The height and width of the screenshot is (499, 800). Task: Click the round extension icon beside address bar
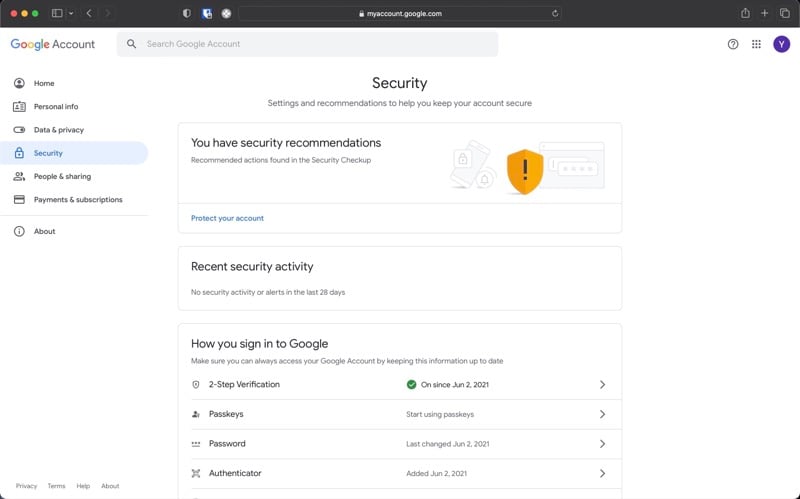click(x=226, y=14)
